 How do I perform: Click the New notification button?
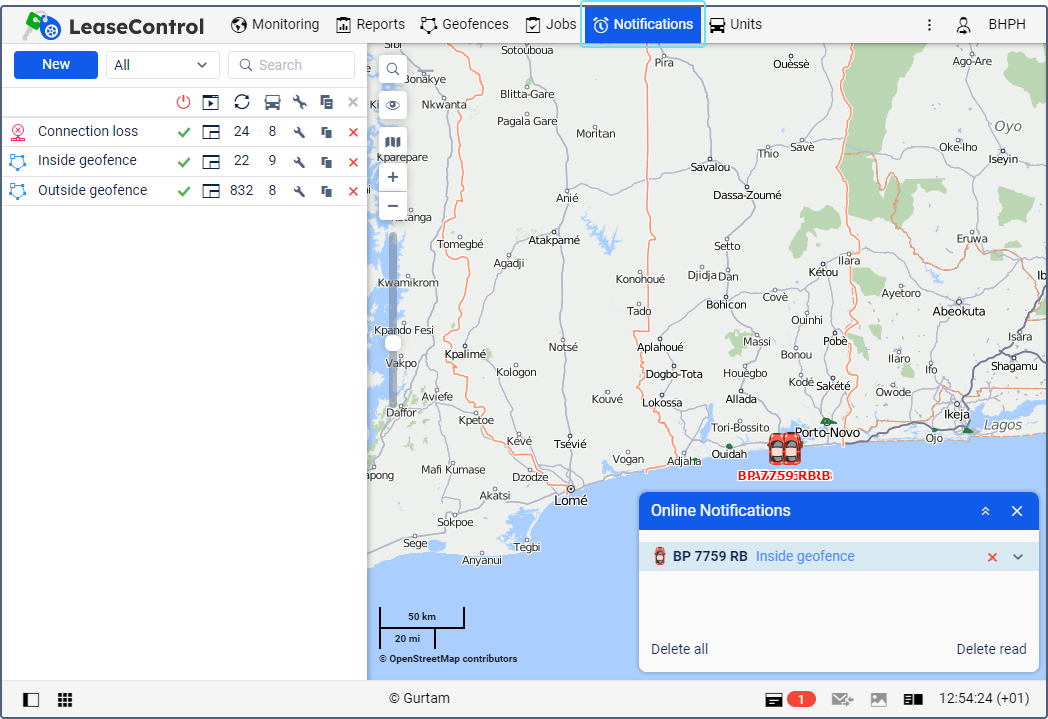pos(56,65)
